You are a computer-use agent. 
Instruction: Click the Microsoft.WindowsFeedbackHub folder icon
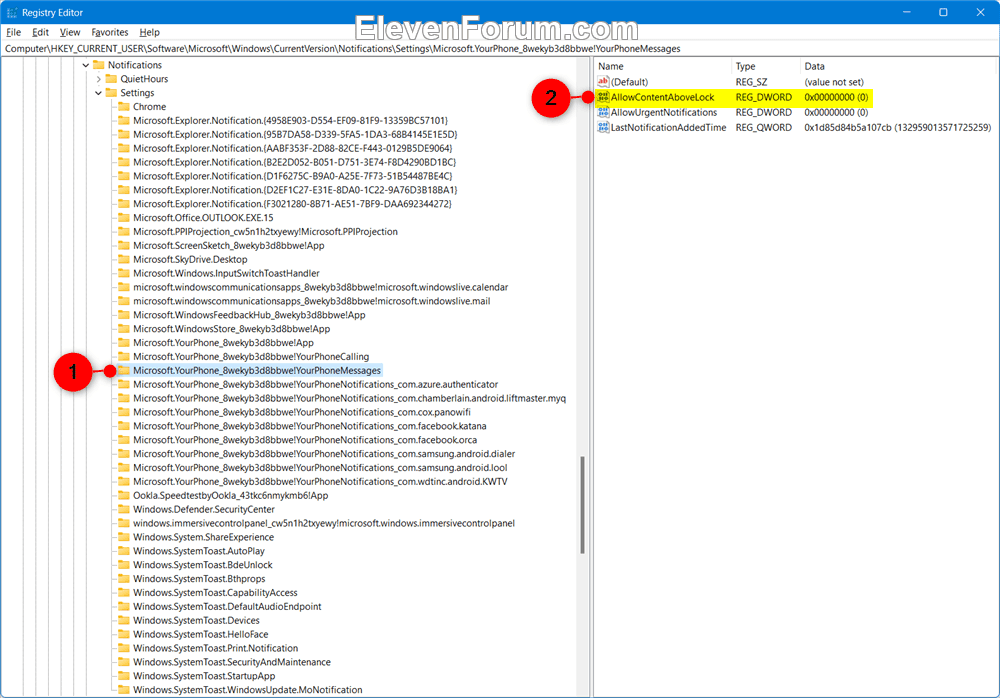point(124,315)
